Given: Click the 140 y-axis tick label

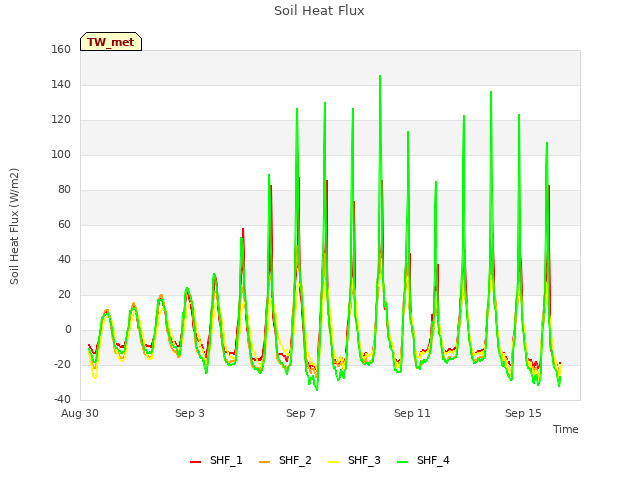Looking at the screenshot, I should click(61, 84).
